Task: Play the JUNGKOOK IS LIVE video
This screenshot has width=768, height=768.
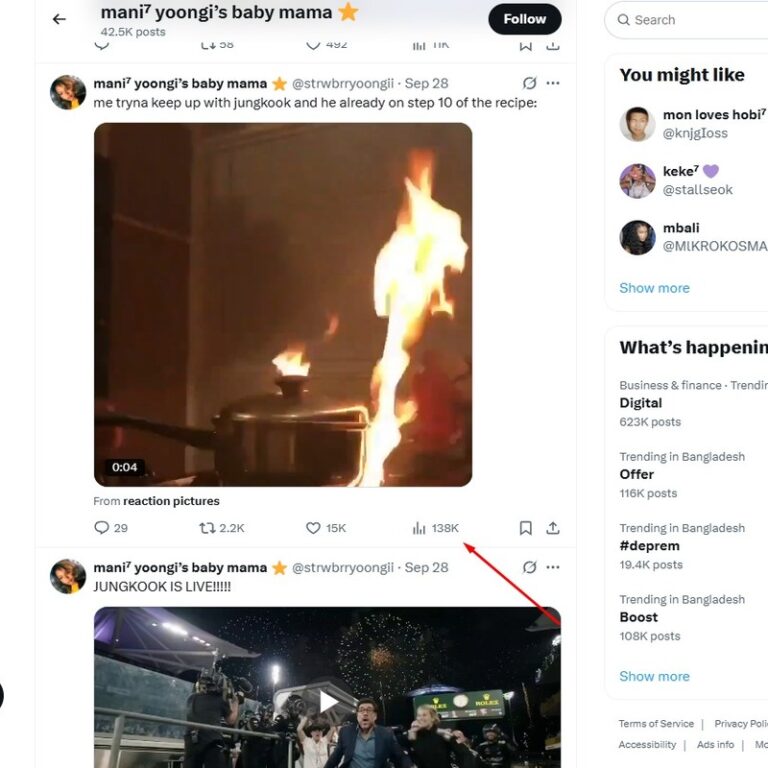Action: (328, 701)
